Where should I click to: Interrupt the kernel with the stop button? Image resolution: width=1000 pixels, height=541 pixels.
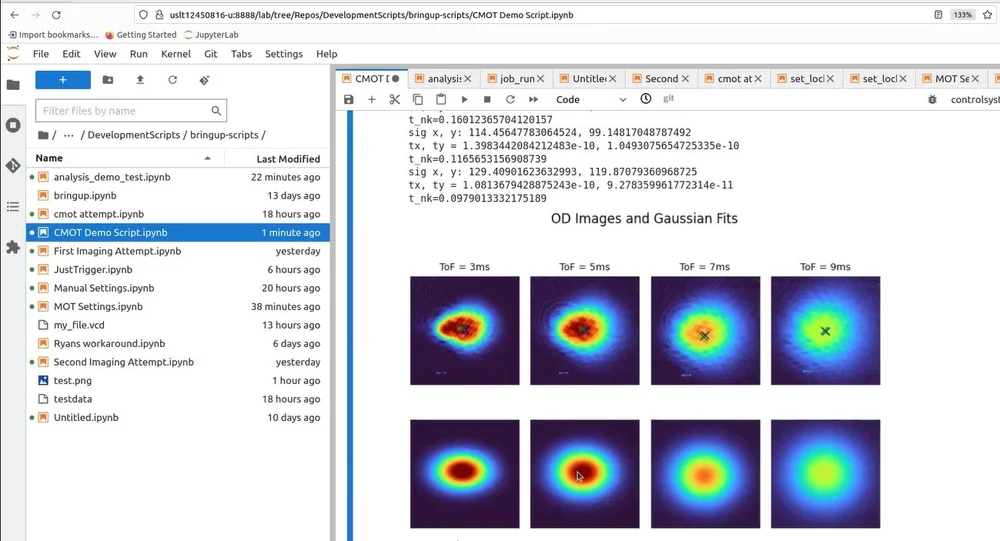487,100
